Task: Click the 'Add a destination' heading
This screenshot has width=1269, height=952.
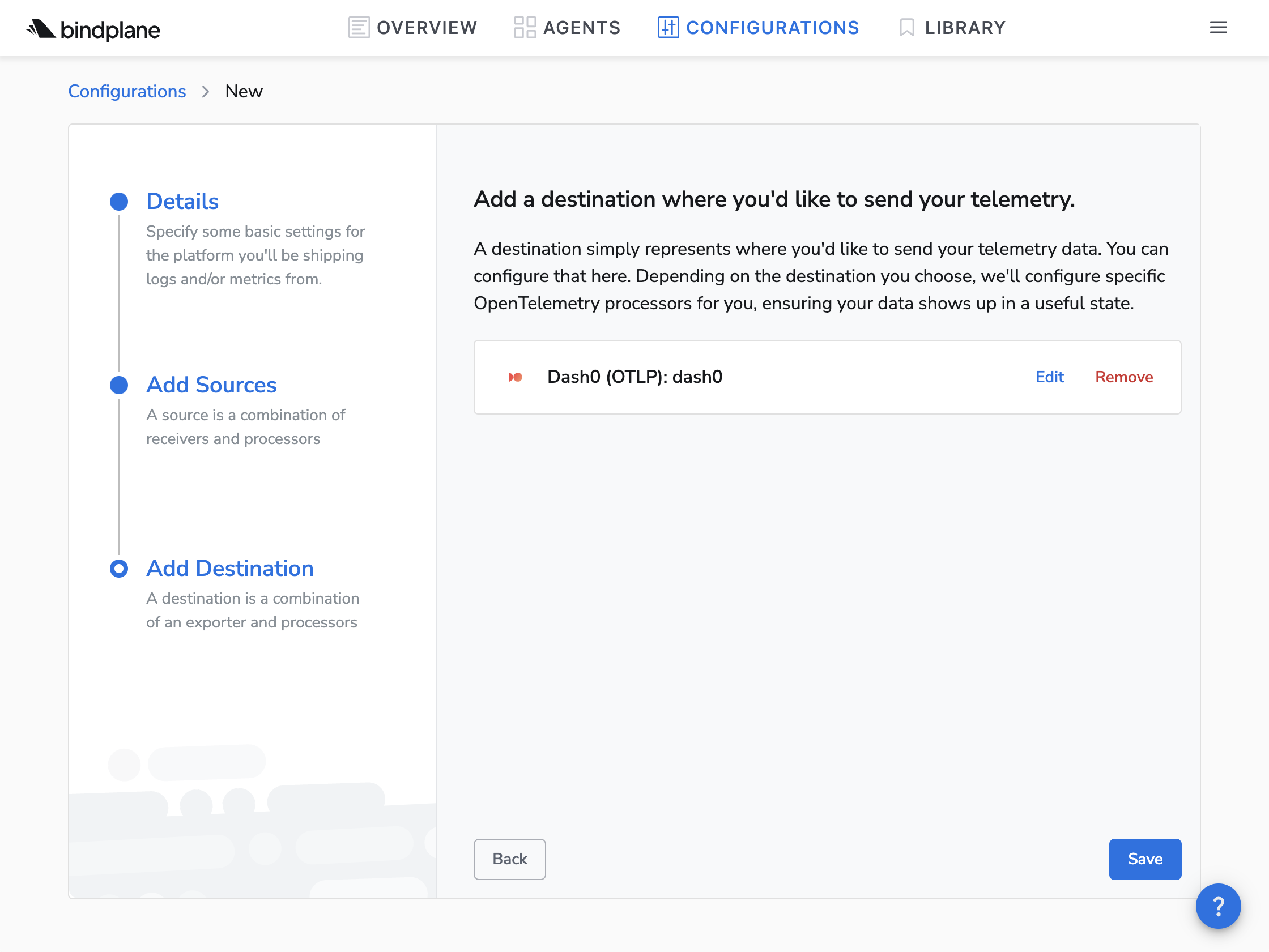Action: (774, 199)
